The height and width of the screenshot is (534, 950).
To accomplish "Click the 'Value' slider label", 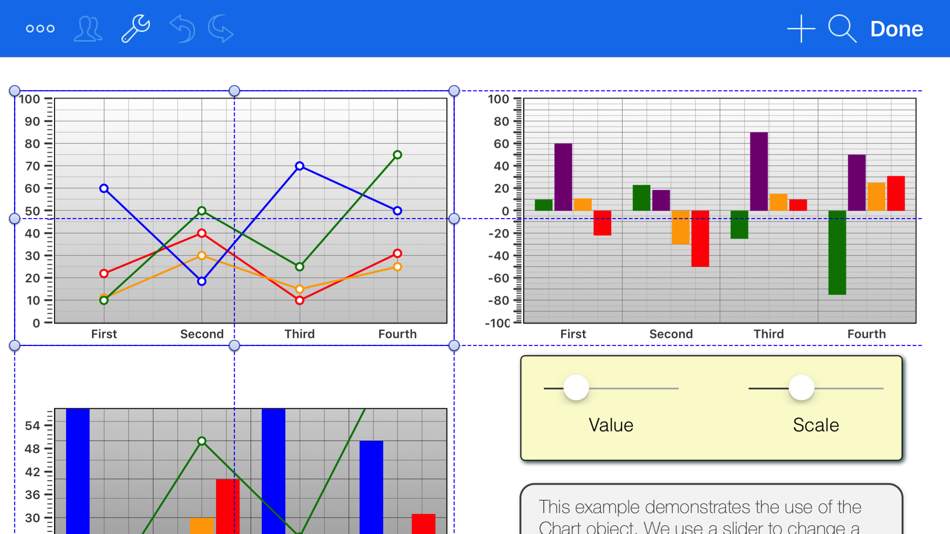I will (611, 425).
